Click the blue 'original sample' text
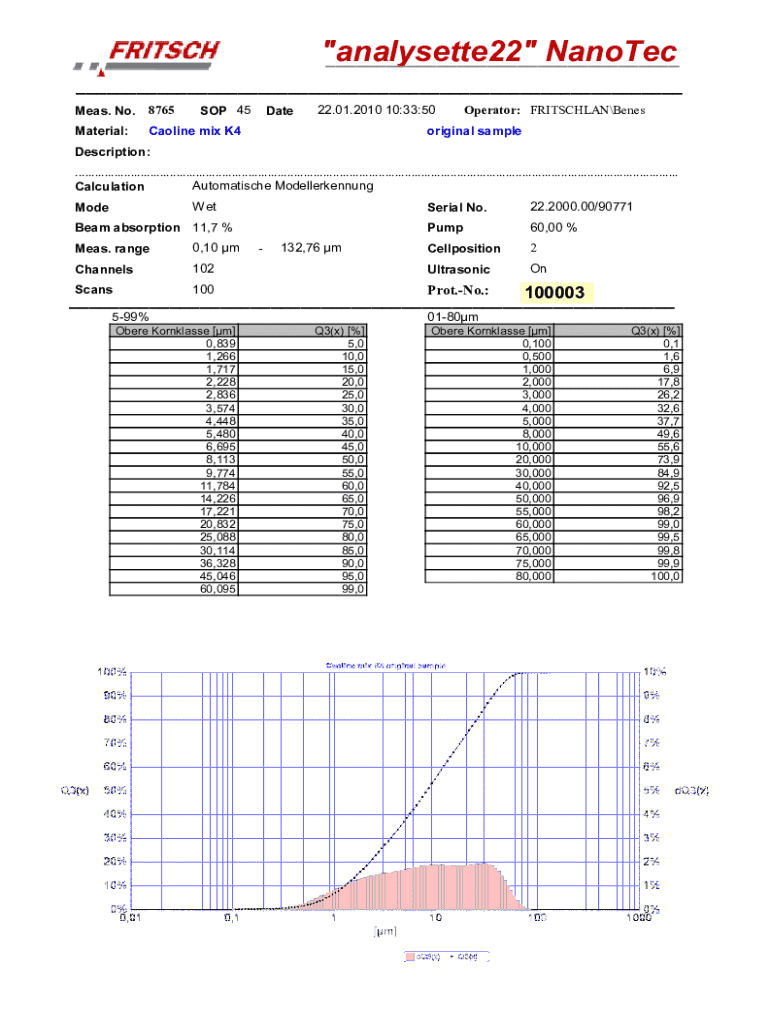This screenshot has width=770, height=1024. click(x=473, y=131)
